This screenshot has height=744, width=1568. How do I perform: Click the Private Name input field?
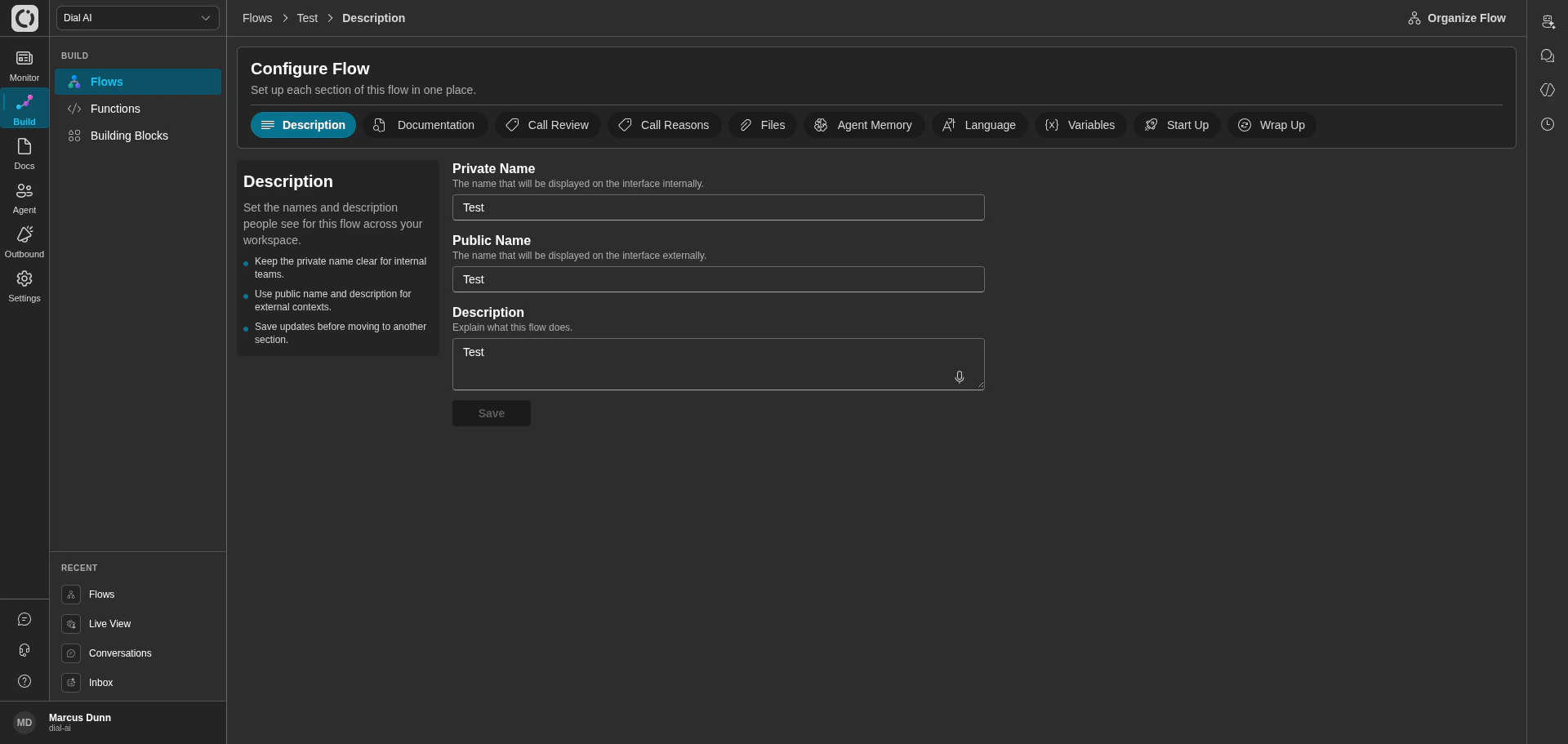tap(719, 207)
